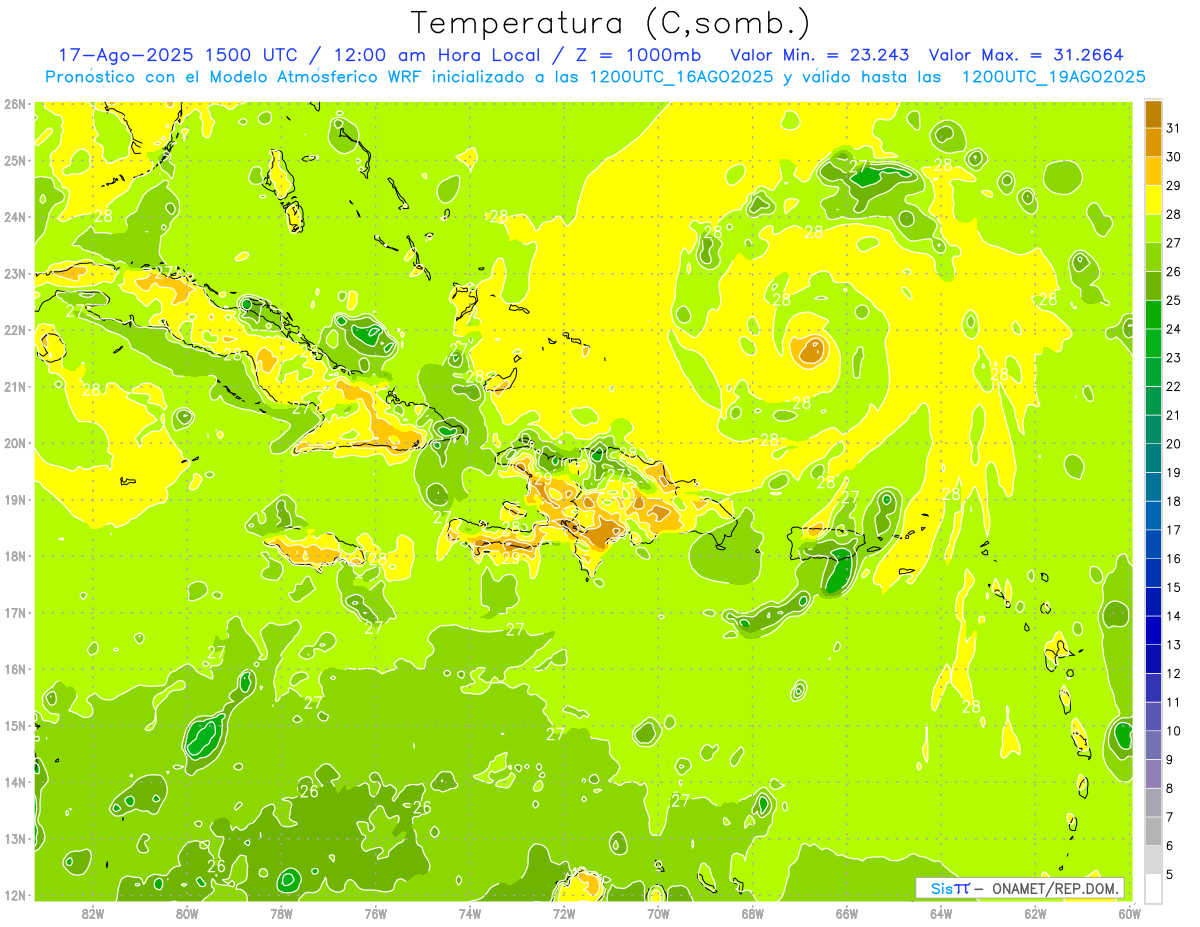1200x927 pixels.
Task: Click the 'ONAMET/REP.DOM.' credit label
Action: [x=1057, y=888]
